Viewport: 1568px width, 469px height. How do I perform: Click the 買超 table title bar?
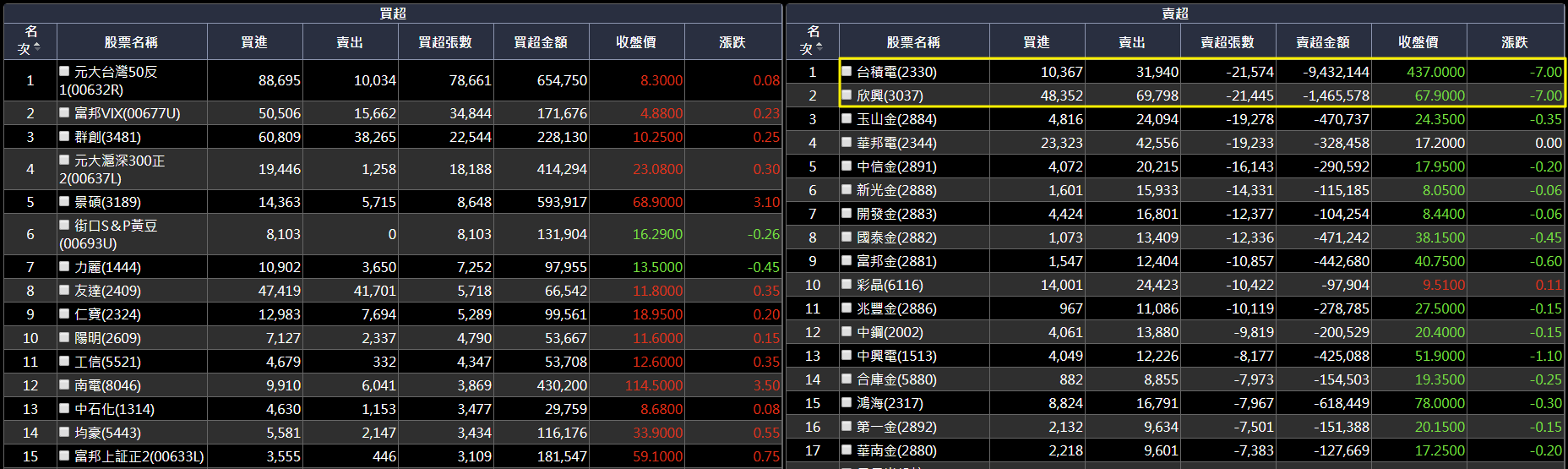[x=393, y=14]
